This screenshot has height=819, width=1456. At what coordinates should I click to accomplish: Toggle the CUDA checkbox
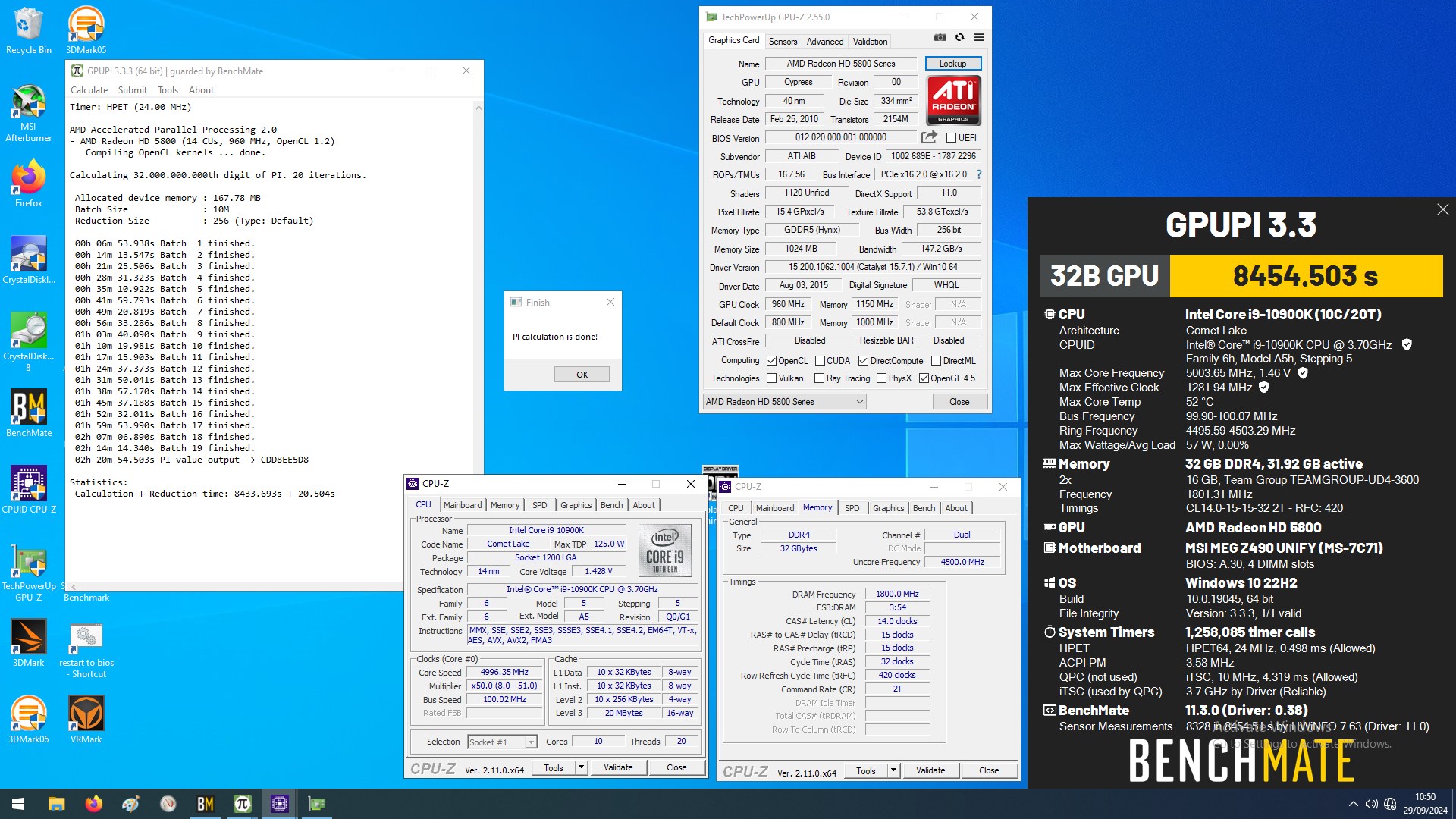(820, 361)
